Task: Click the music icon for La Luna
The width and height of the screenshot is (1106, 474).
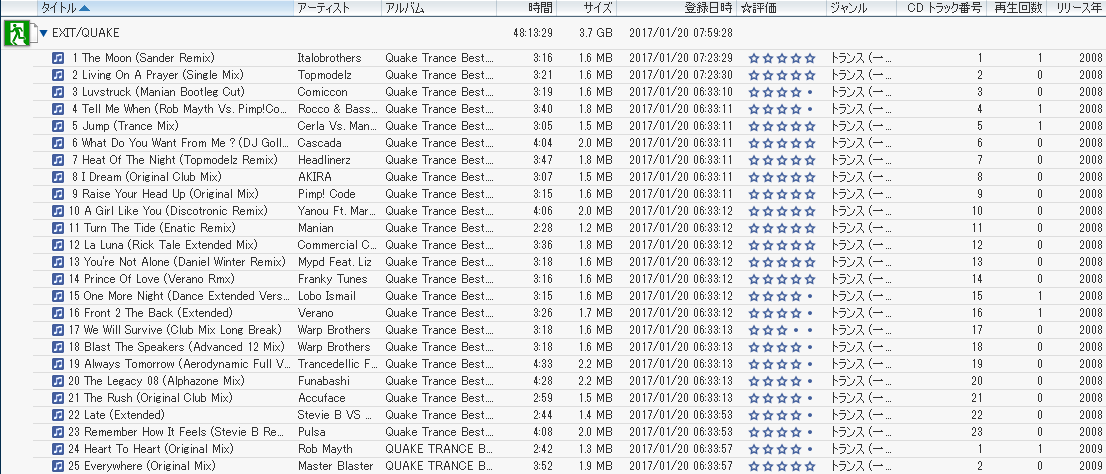Action: click(59, 245)
